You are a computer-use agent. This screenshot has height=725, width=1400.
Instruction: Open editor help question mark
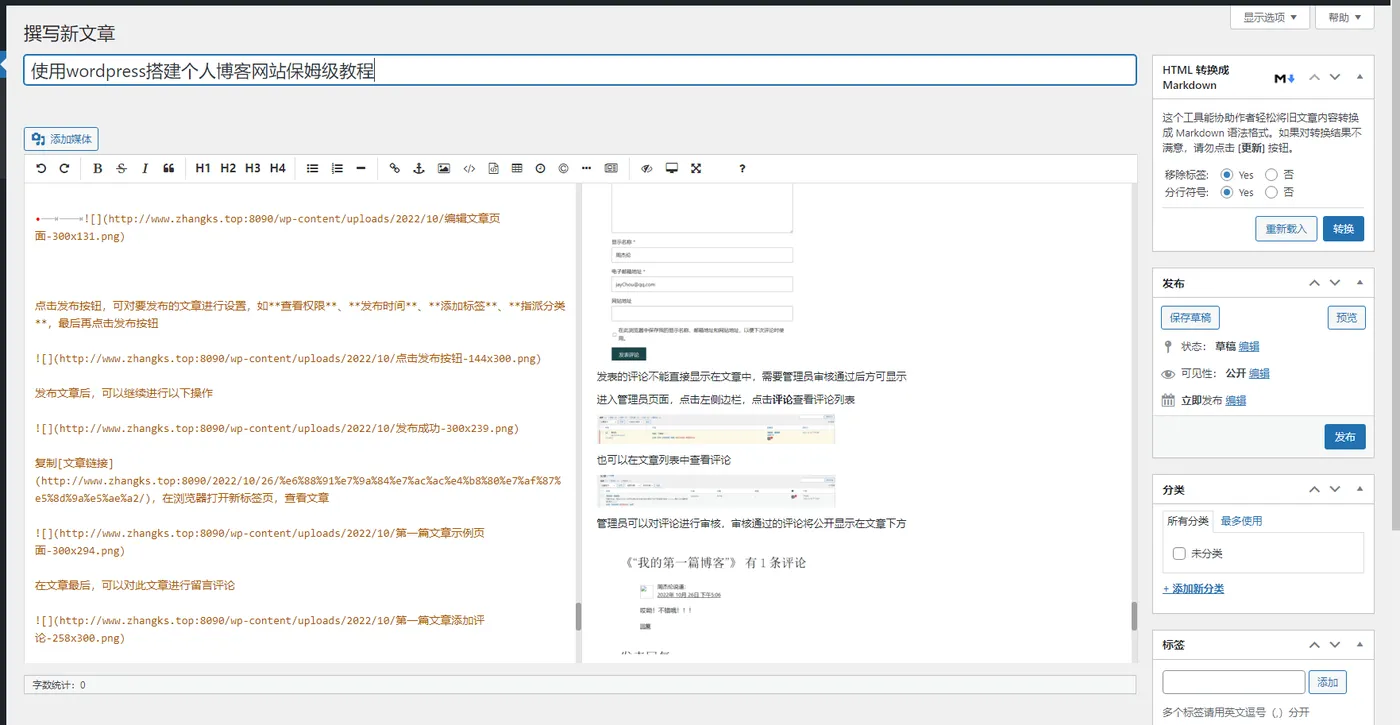tap(742, 168)
